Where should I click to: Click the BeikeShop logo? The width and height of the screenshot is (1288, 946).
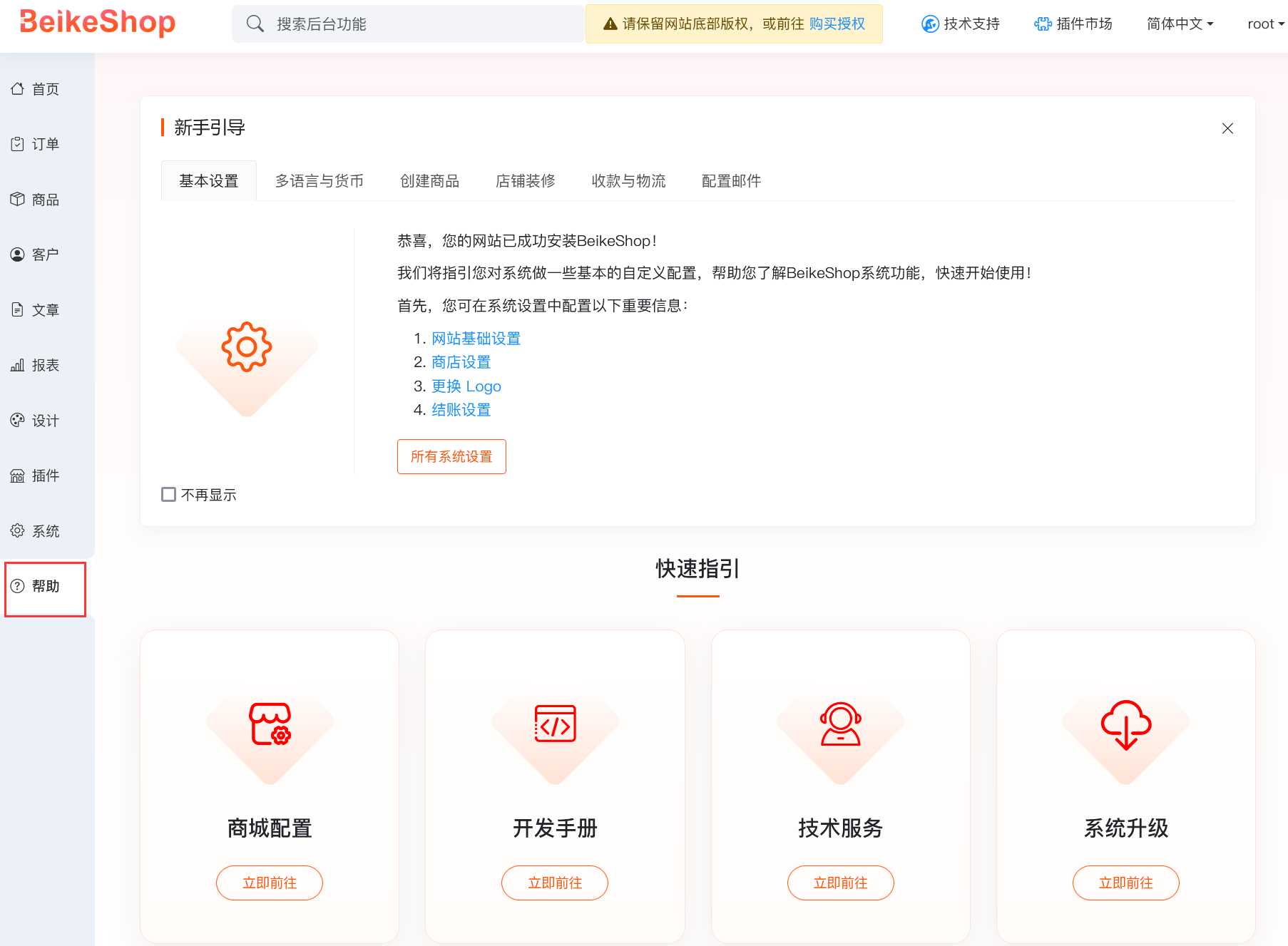(98, 22)
